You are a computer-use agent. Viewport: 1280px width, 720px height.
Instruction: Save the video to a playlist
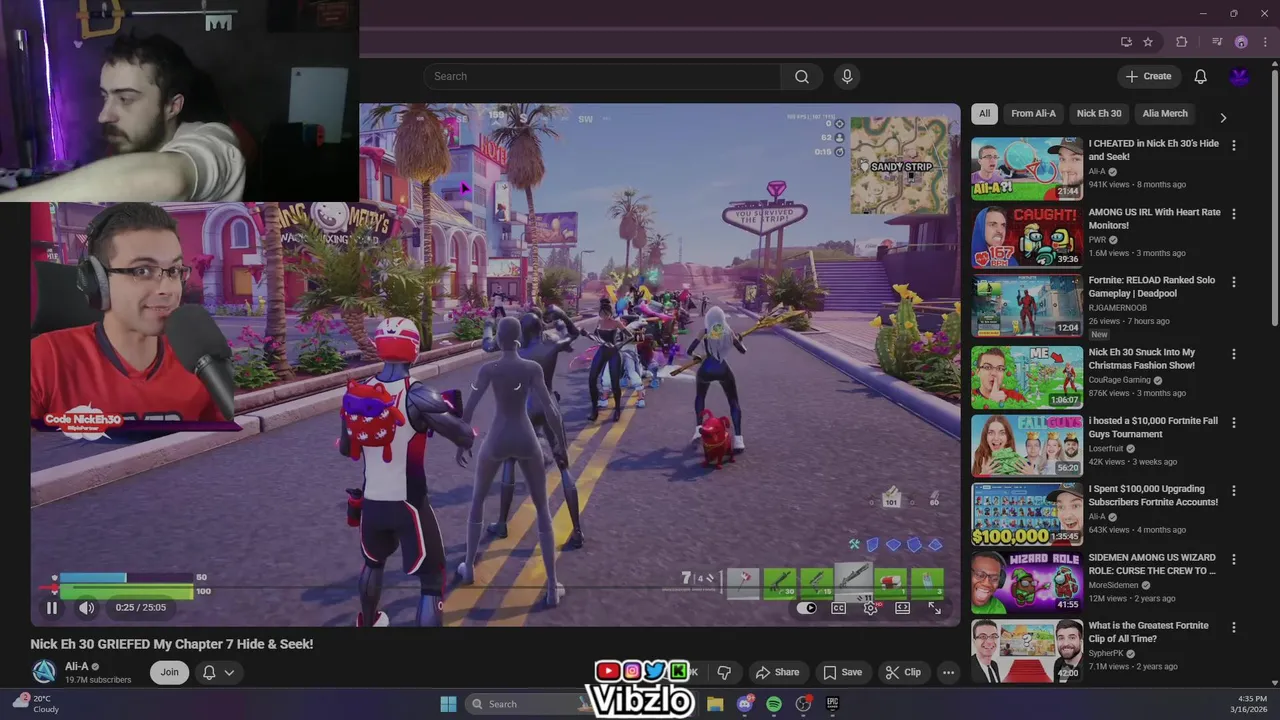pyautogui.click(x=842, y=672)
